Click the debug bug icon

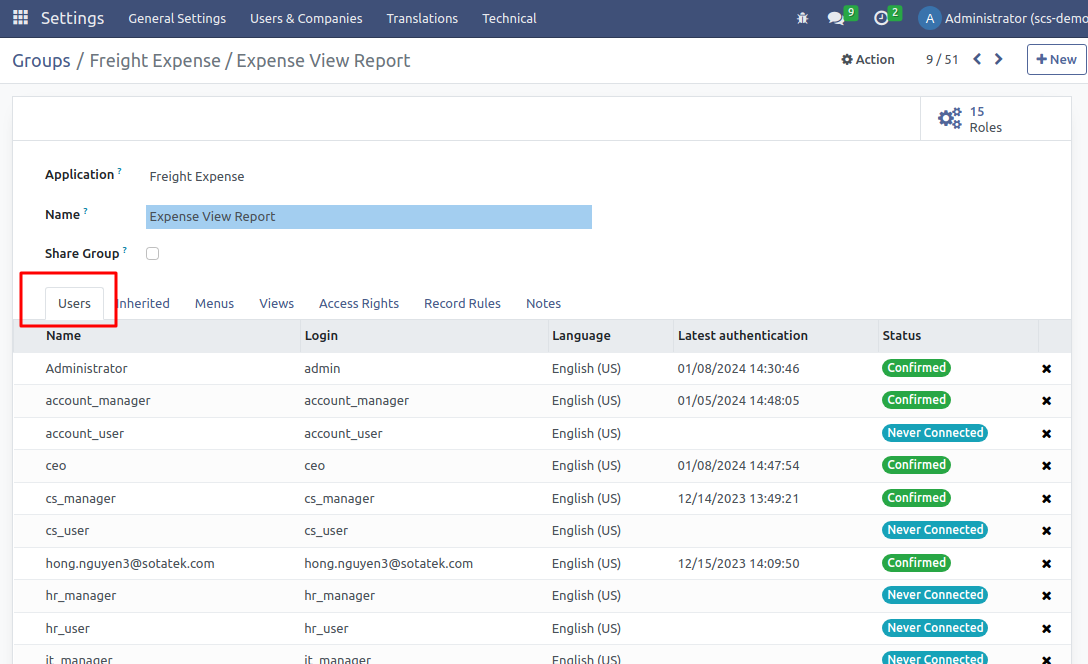click(x=802, y=18)
